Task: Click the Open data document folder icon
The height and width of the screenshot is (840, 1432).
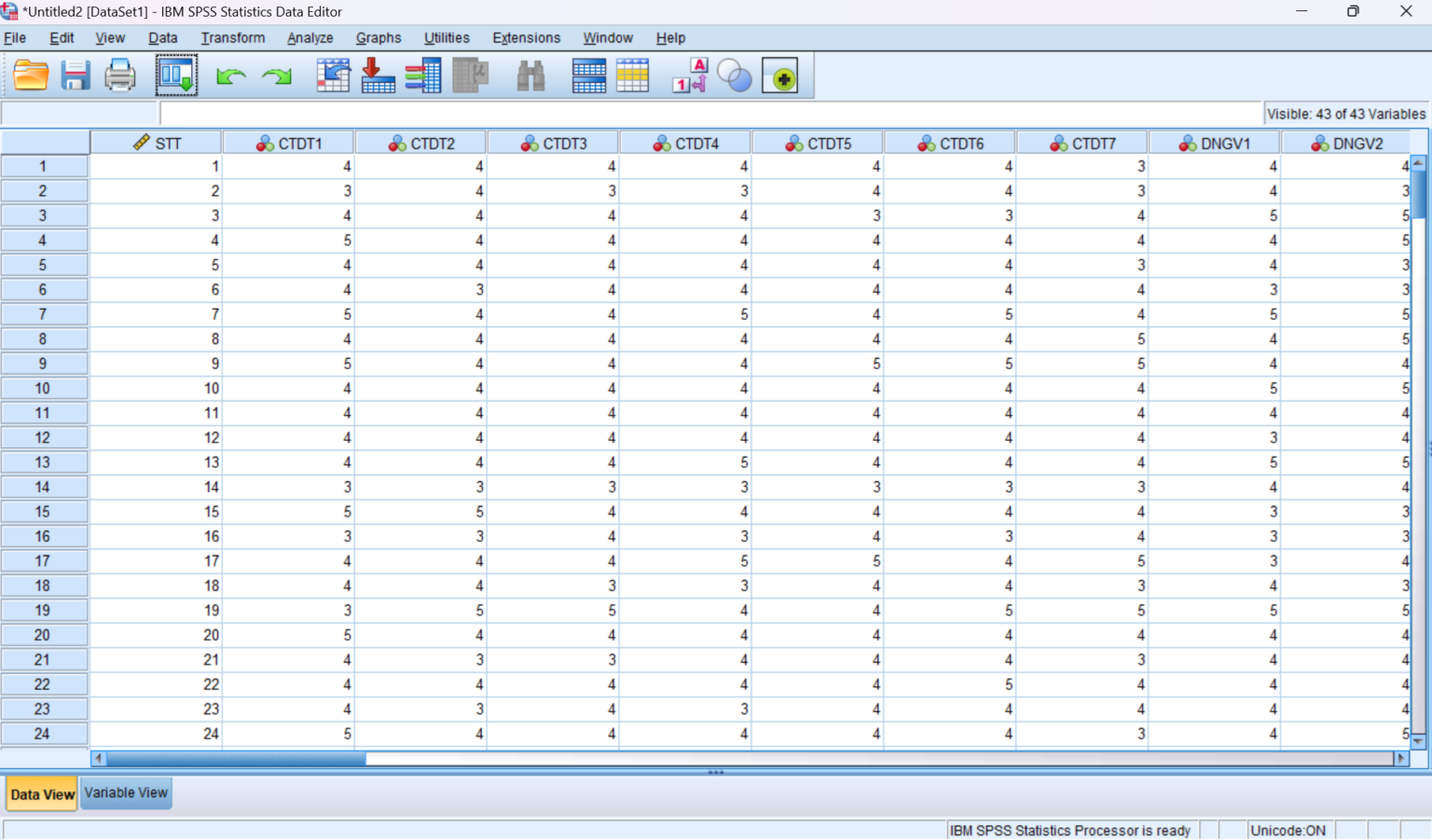Action: tap(31, 76)
